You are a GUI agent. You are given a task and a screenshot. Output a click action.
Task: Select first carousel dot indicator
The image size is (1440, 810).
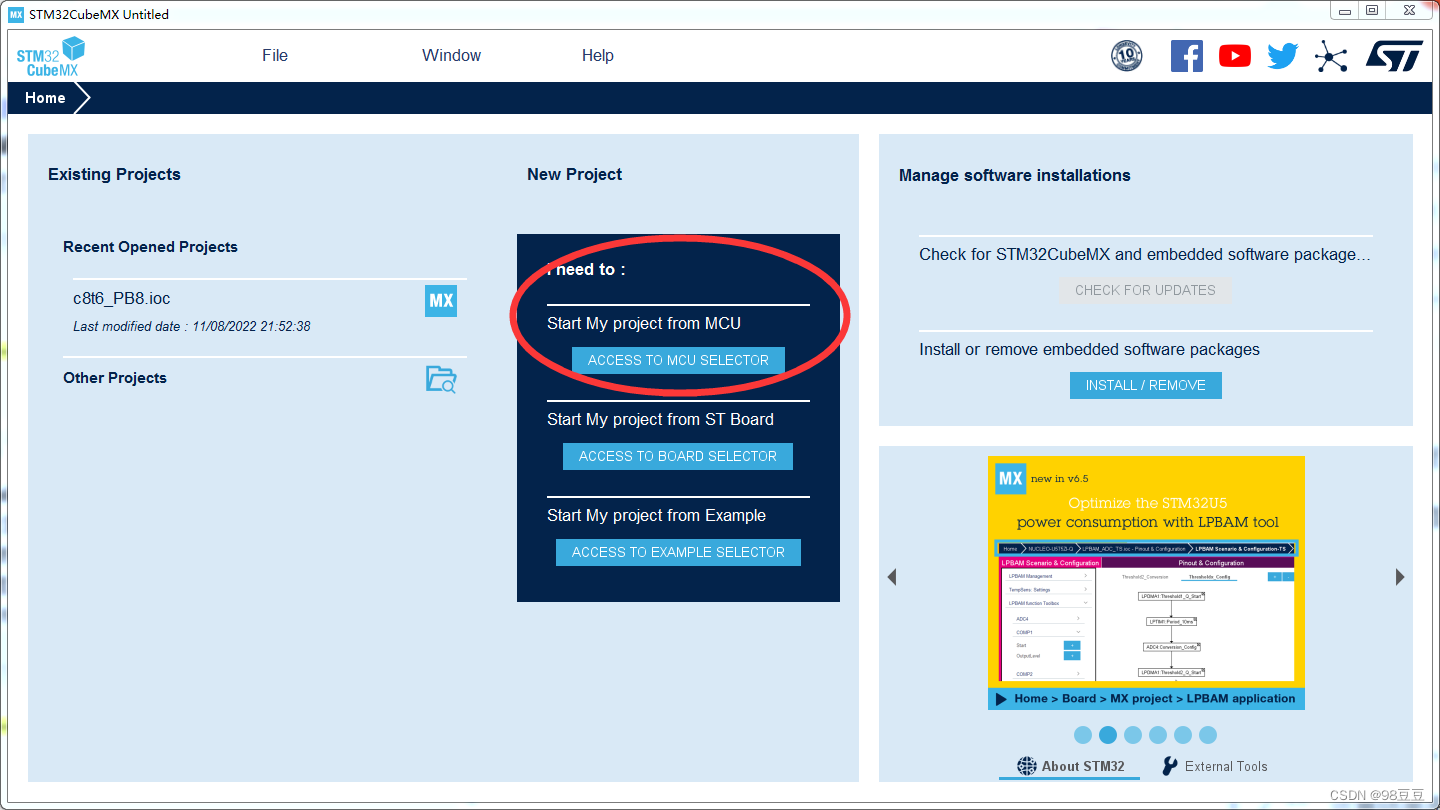click(1083, 735)
